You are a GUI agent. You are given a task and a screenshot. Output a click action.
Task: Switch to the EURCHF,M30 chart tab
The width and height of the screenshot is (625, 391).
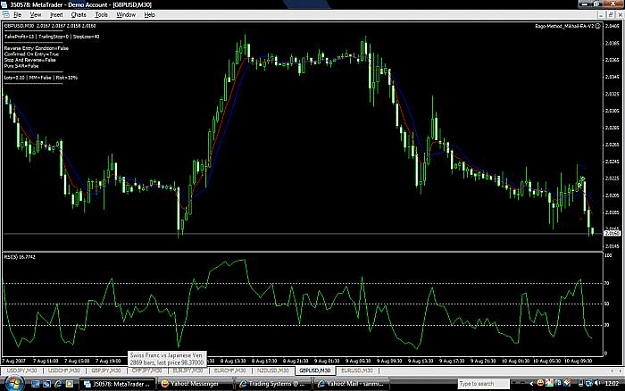pos(230,371)
